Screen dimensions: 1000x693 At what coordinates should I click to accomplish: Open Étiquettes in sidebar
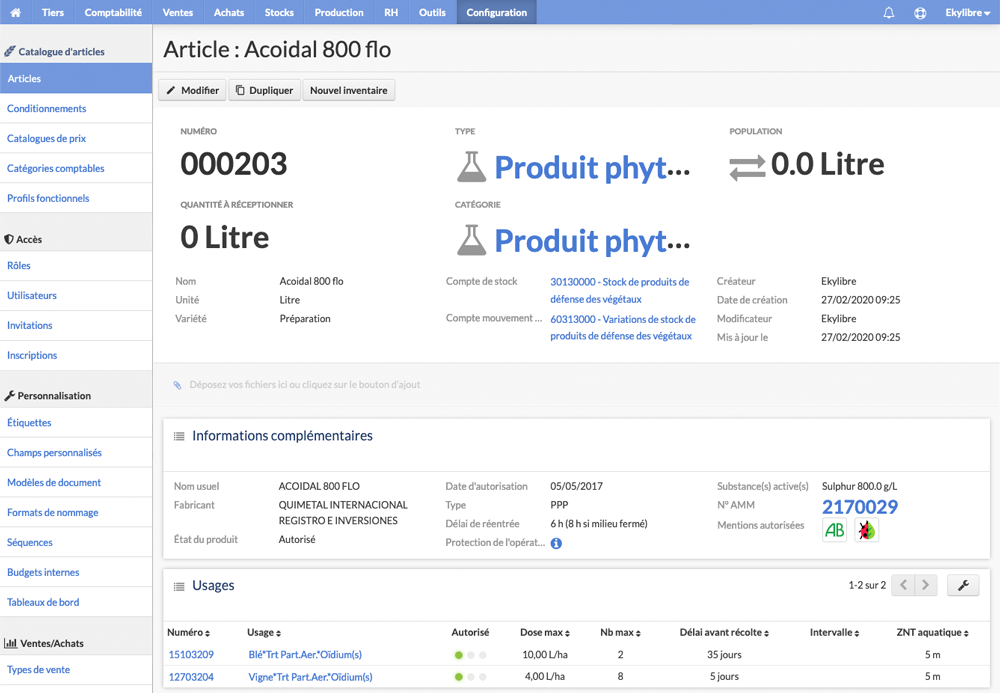76,423
